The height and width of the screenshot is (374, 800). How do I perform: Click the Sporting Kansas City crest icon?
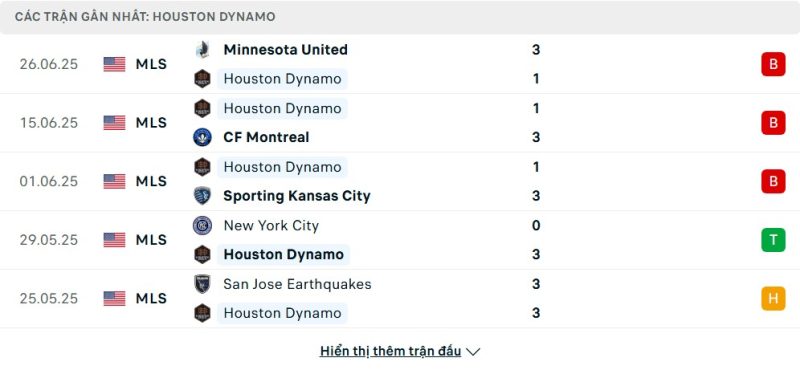coord(203,196)
